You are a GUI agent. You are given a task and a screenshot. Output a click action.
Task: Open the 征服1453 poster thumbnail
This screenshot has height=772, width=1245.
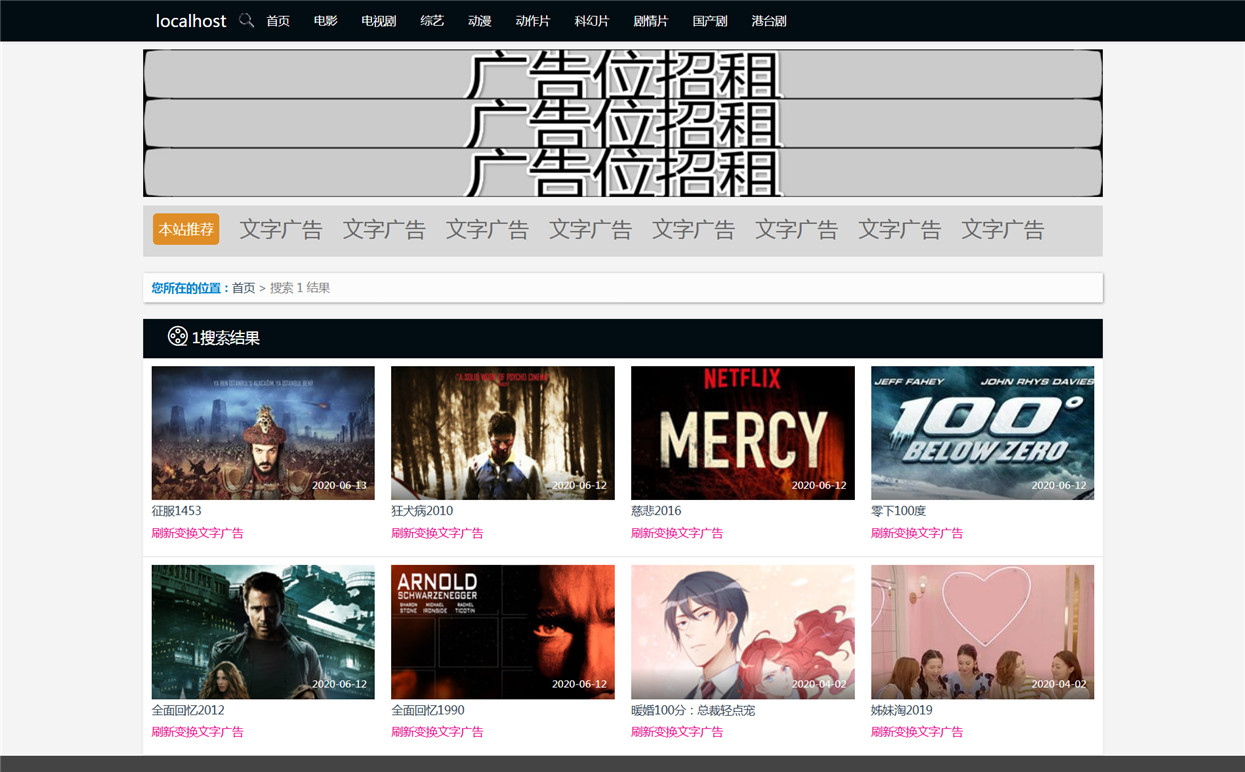pos(263,433)
